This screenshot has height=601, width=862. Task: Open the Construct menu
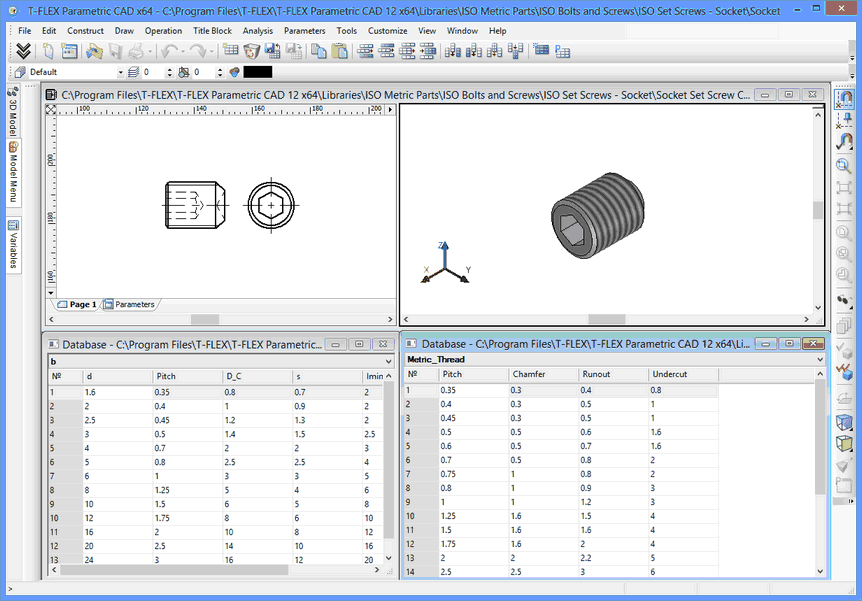(x=85, y=31)
